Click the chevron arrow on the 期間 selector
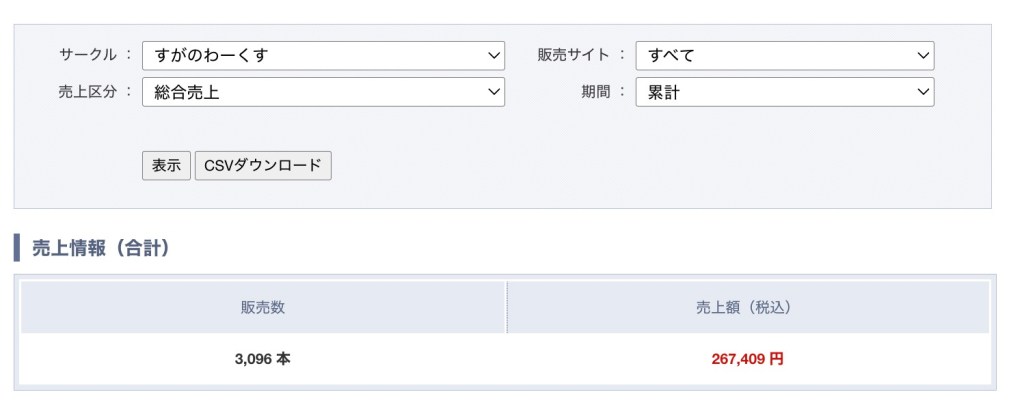Viewport: 1024px width, 407px height. coord(923,92)
